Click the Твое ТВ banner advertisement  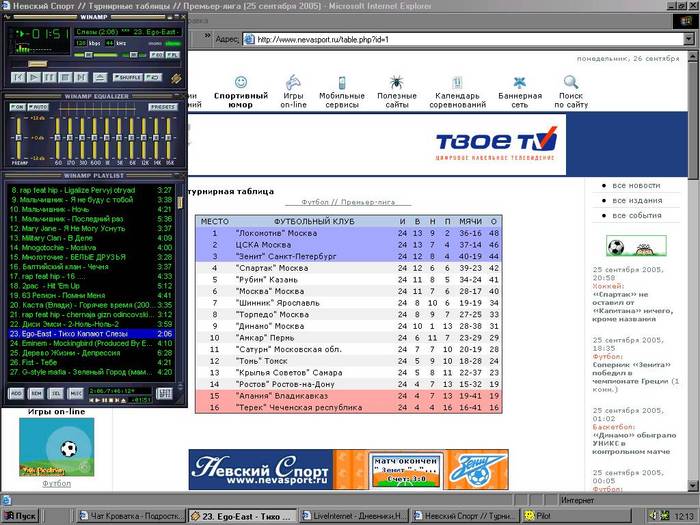[376, 144]
